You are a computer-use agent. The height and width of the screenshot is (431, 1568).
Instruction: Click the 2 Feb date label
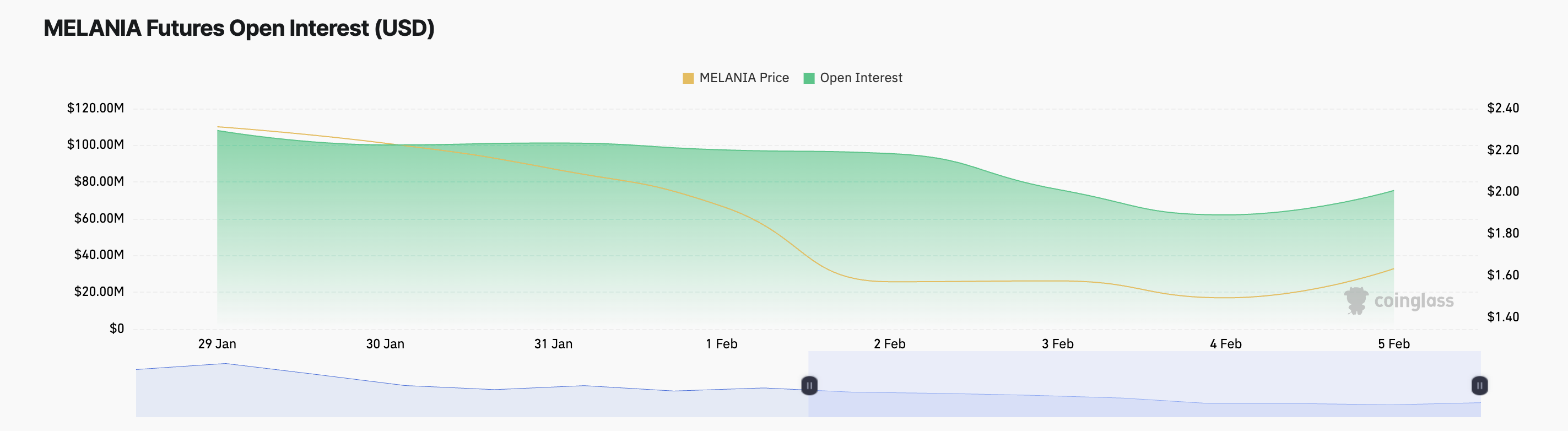[890, 344]
